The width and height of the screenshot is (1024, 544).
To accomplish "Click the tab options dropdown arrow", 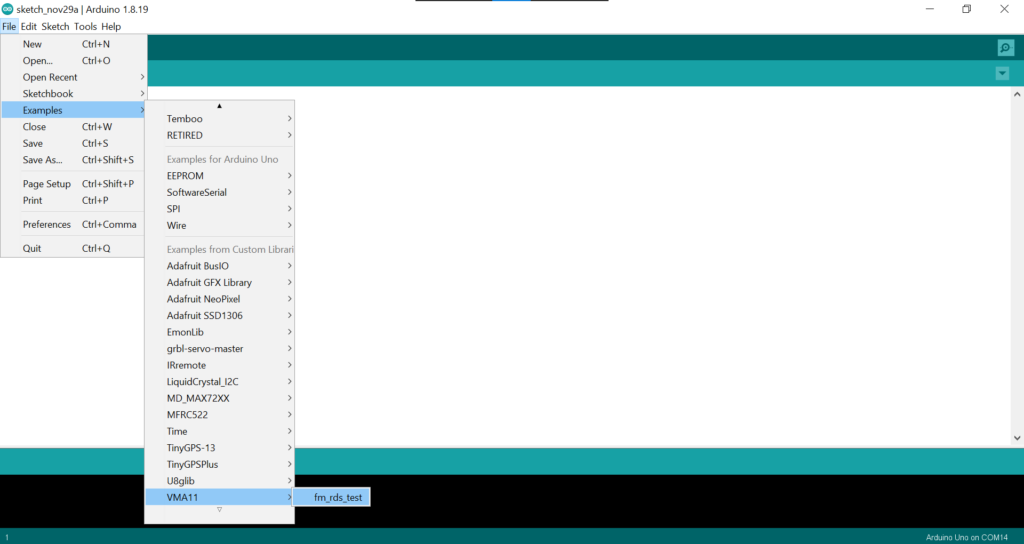I will [1002, 74].
